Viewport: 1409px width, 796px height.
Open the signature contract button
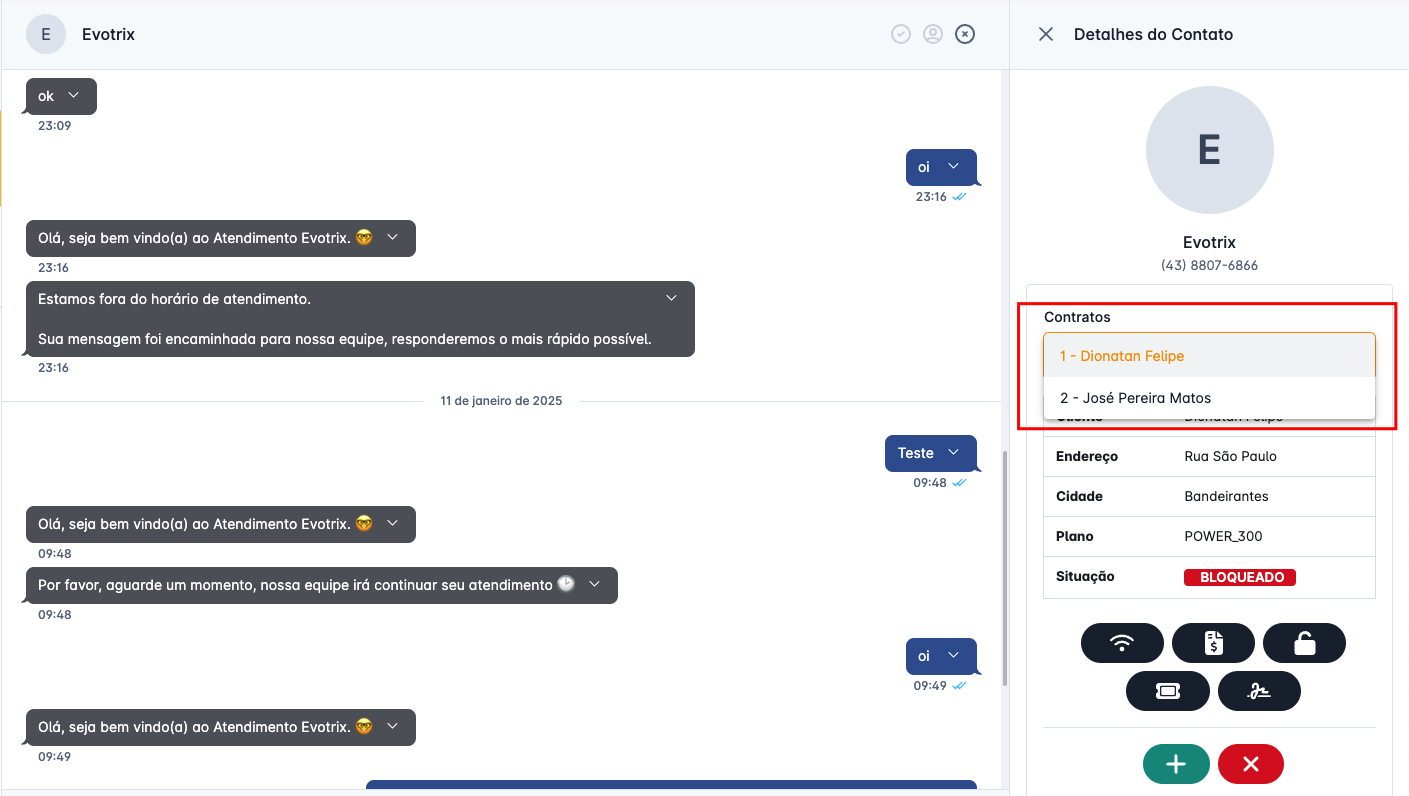point(1259,691)
